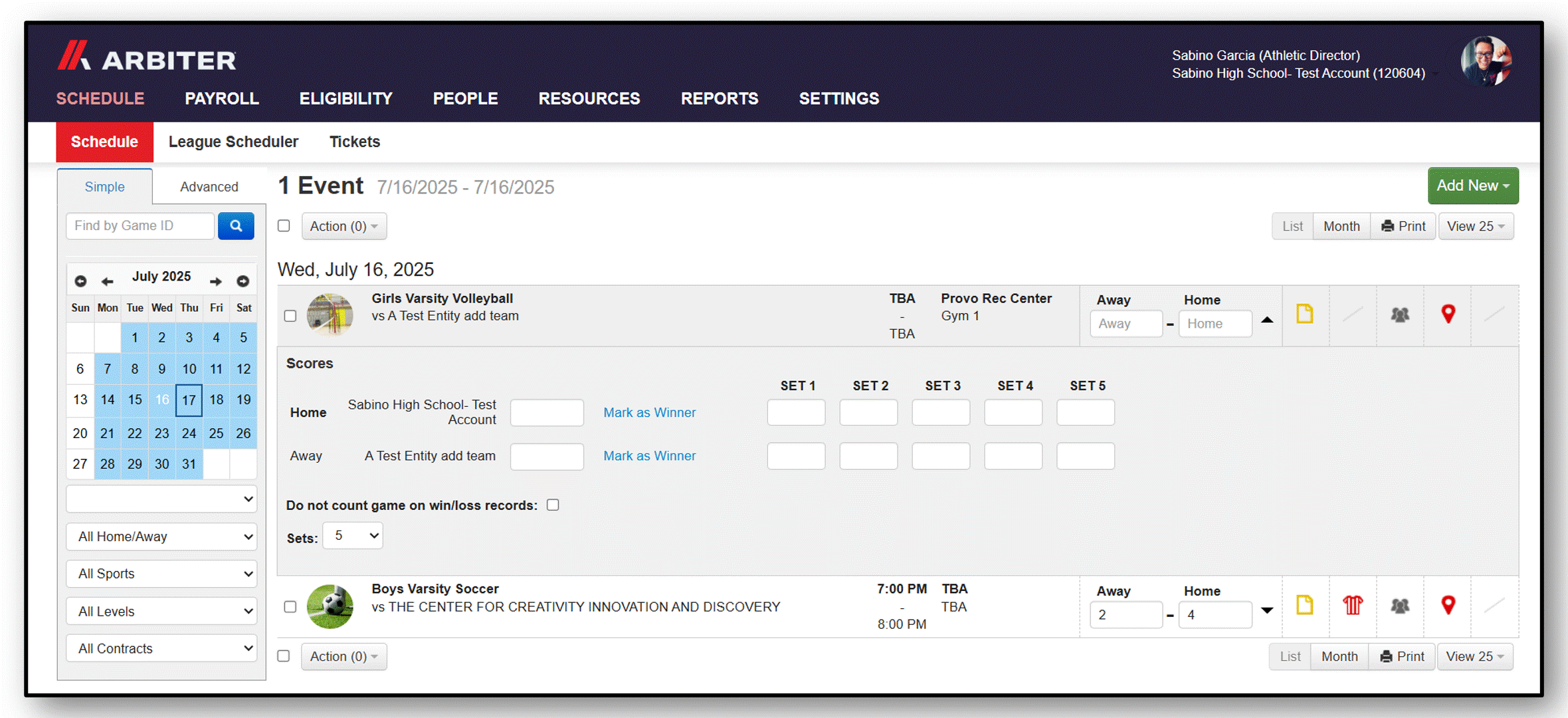Image resolution: width=1568 pixels, height=718 pixels.
Task: Check 'Do not count game on win/loss records'
Action: tap(553, 505)
